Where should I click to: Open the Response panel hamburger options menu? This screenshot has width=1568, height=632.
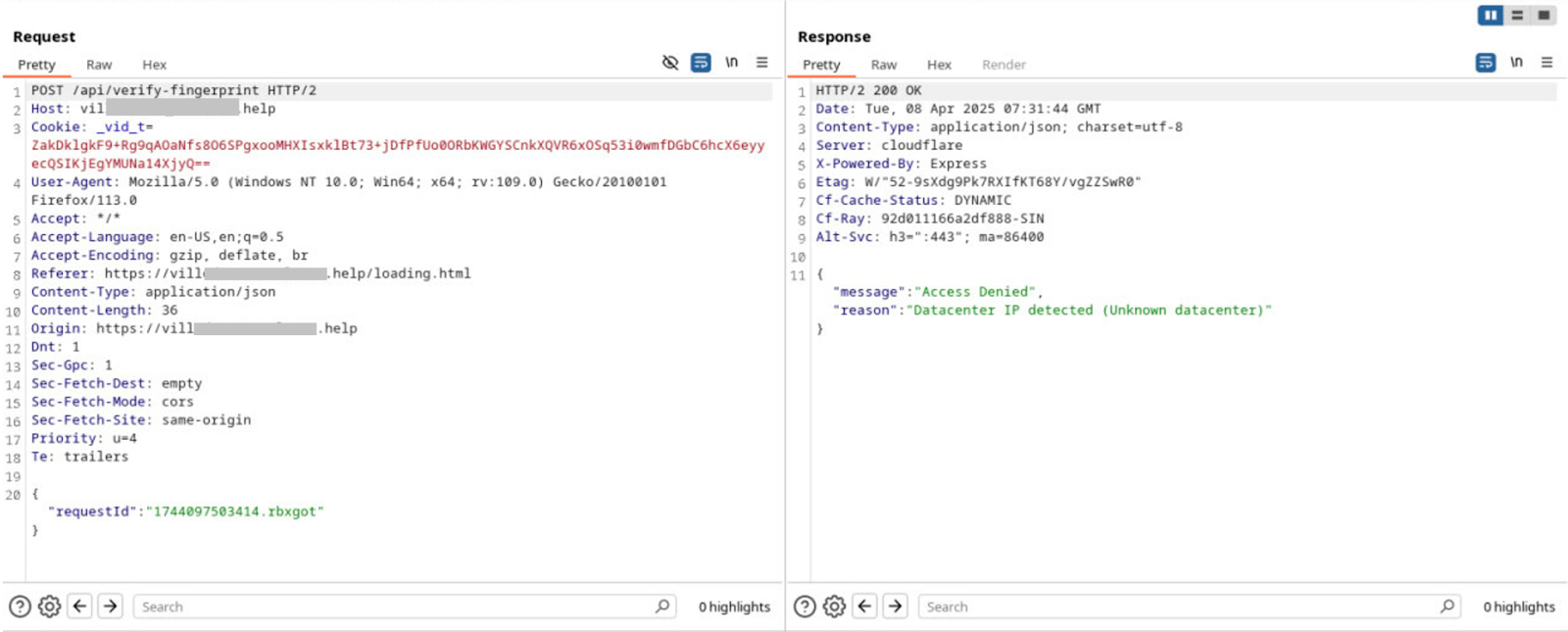pyautogui.click(x=1546, y=63)
